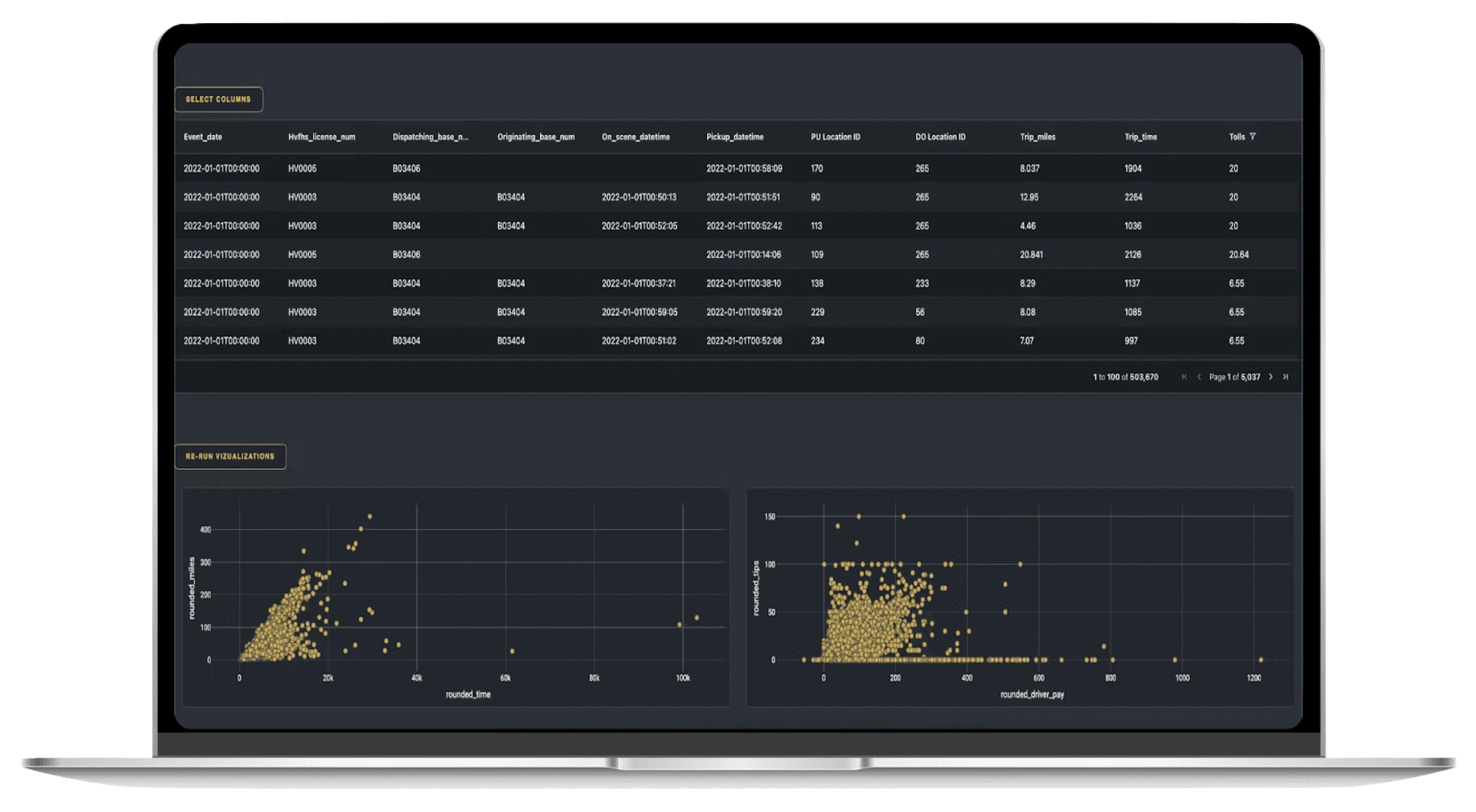Screen dimensions: 1476x812
Task: Click the PU Location ID column header
Action: [x=835, y=137]
